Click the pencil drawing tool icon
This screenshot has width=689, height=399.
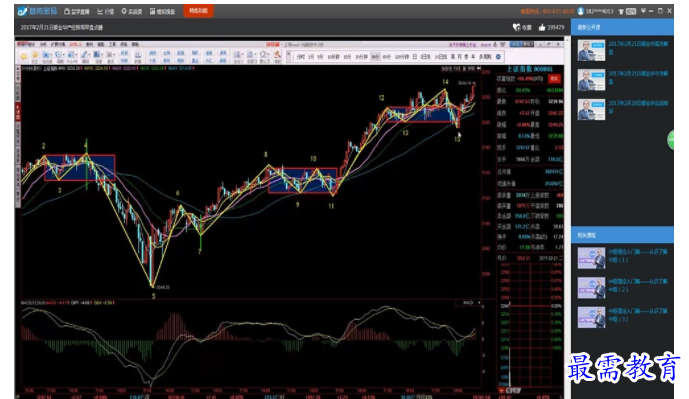83,54
